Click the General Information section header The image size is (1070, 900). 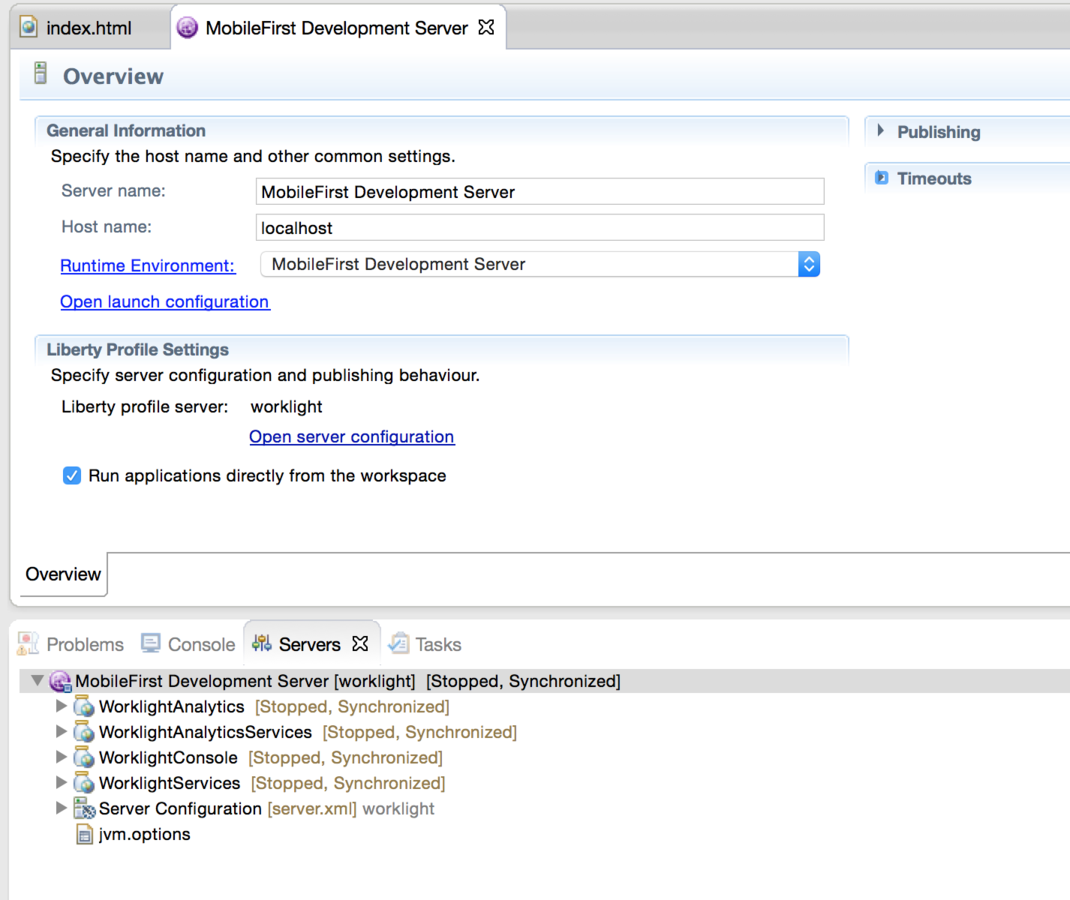[x=126, y=130]
